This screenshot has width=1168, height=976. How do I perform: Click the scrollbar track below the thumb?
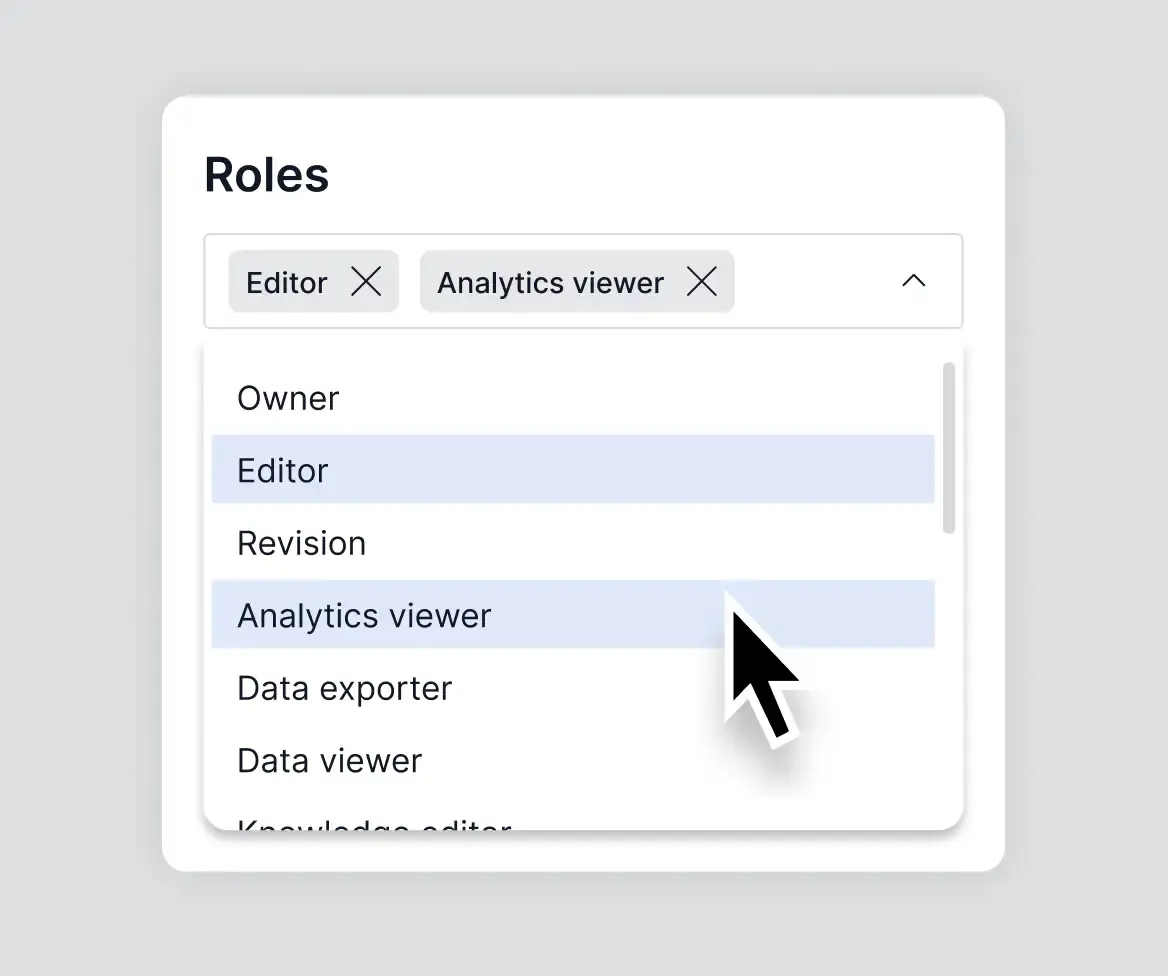(x=949, y=680)
